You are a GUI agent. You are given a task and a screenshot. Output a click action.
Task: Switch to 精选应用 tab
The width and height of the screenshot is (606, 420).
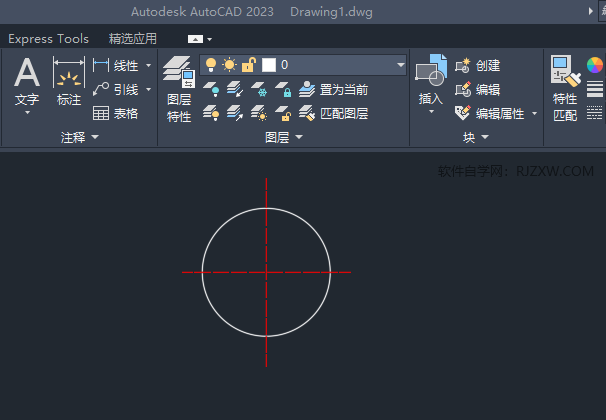point(133,39)
